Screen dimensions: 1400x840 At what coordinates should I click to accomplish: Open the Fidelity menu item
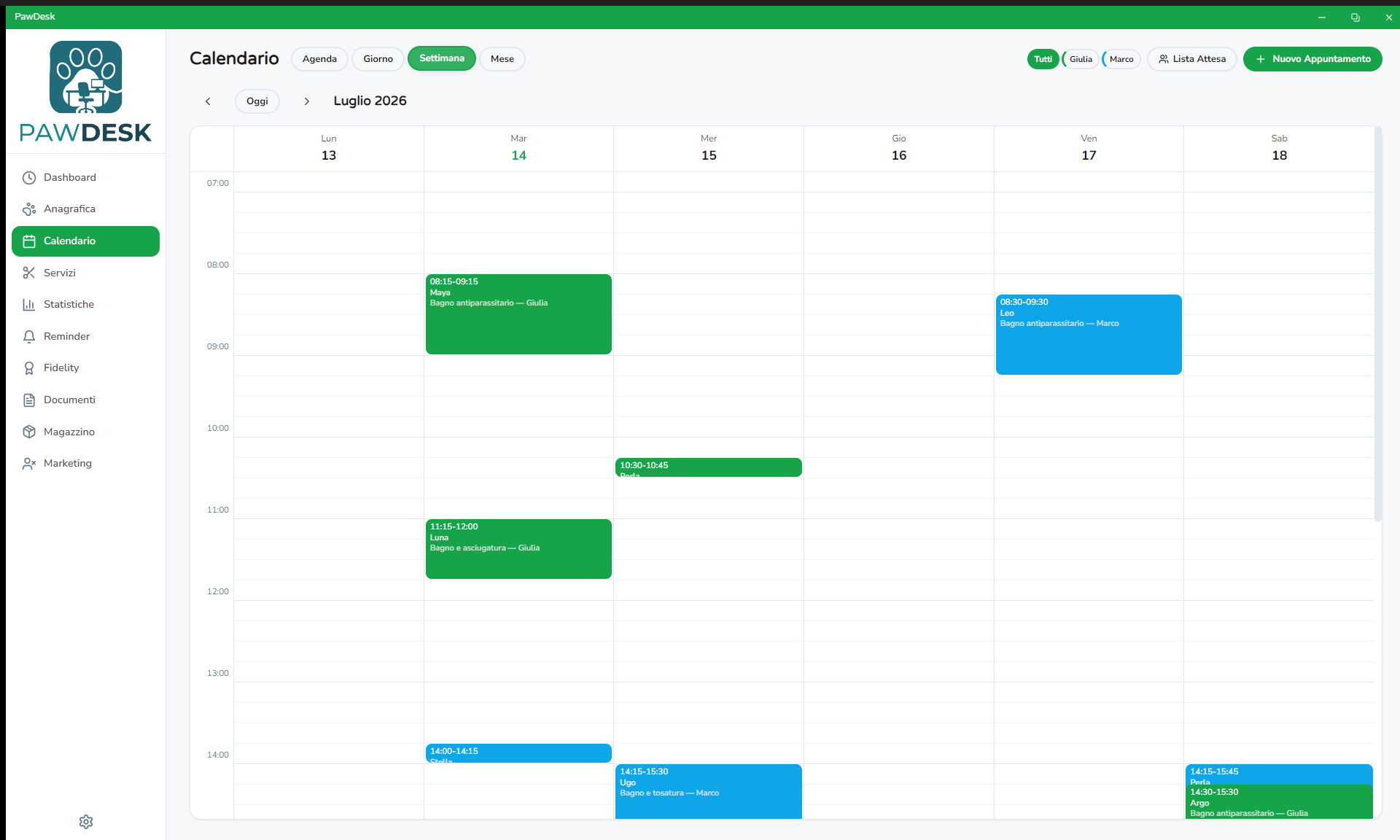[86, 368]
